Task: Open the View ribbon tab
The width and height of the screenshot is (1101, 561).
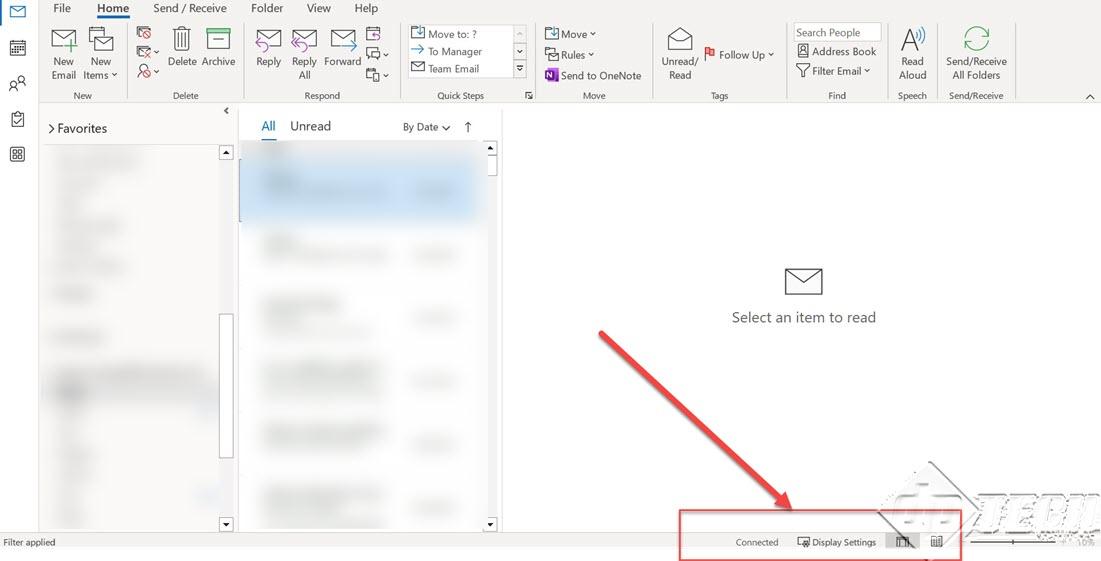Action: pos(319,8)
